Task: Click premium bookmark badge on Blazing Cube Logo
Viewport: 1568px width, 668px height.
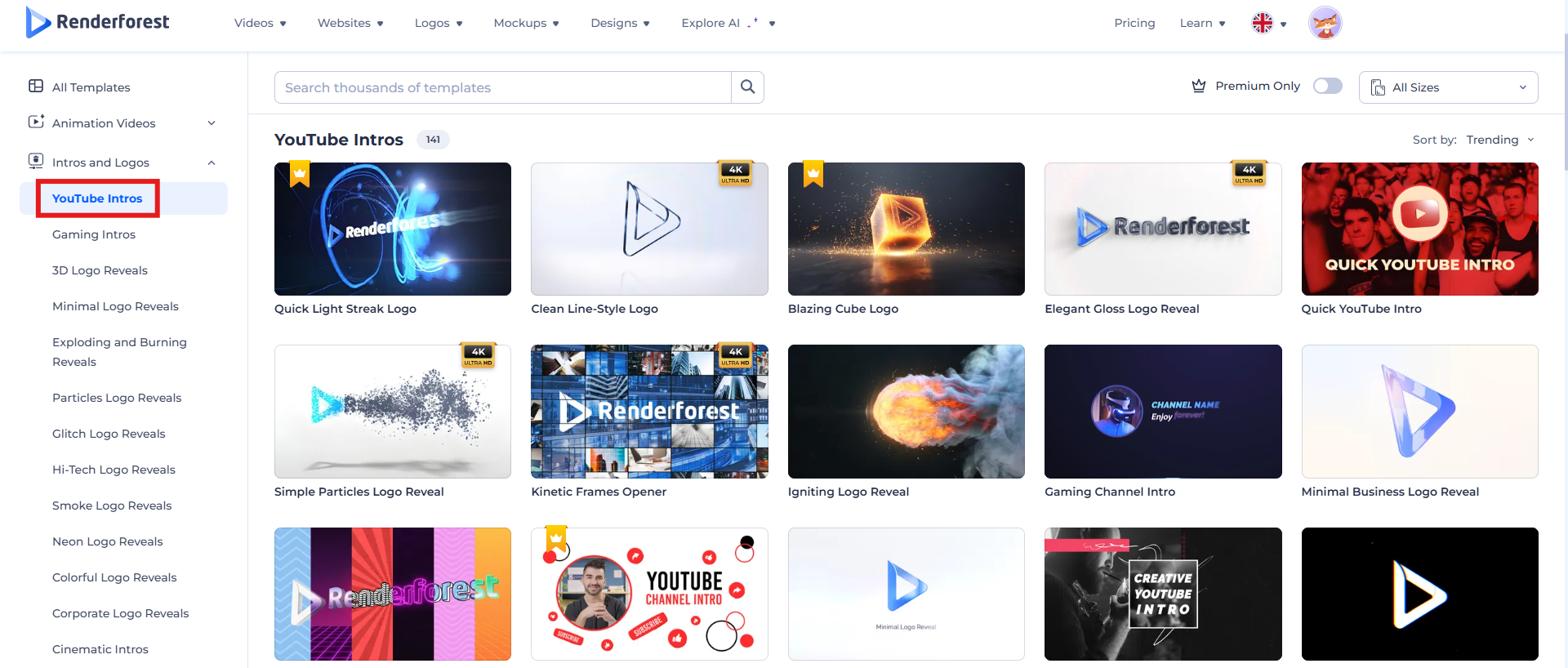Action: pyautogui.click(x=813, y=173)
